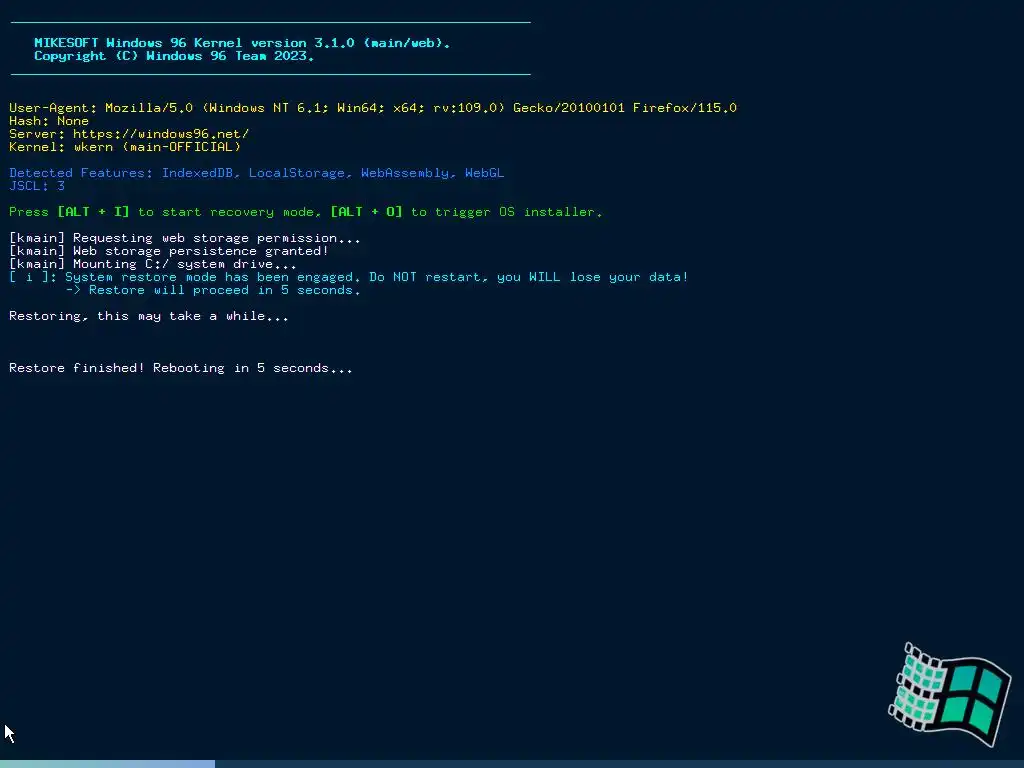The image size is (1024, 768).
Task: Click 'Restoring, this may take a while...' line
Action: click(x=149, y=316)
